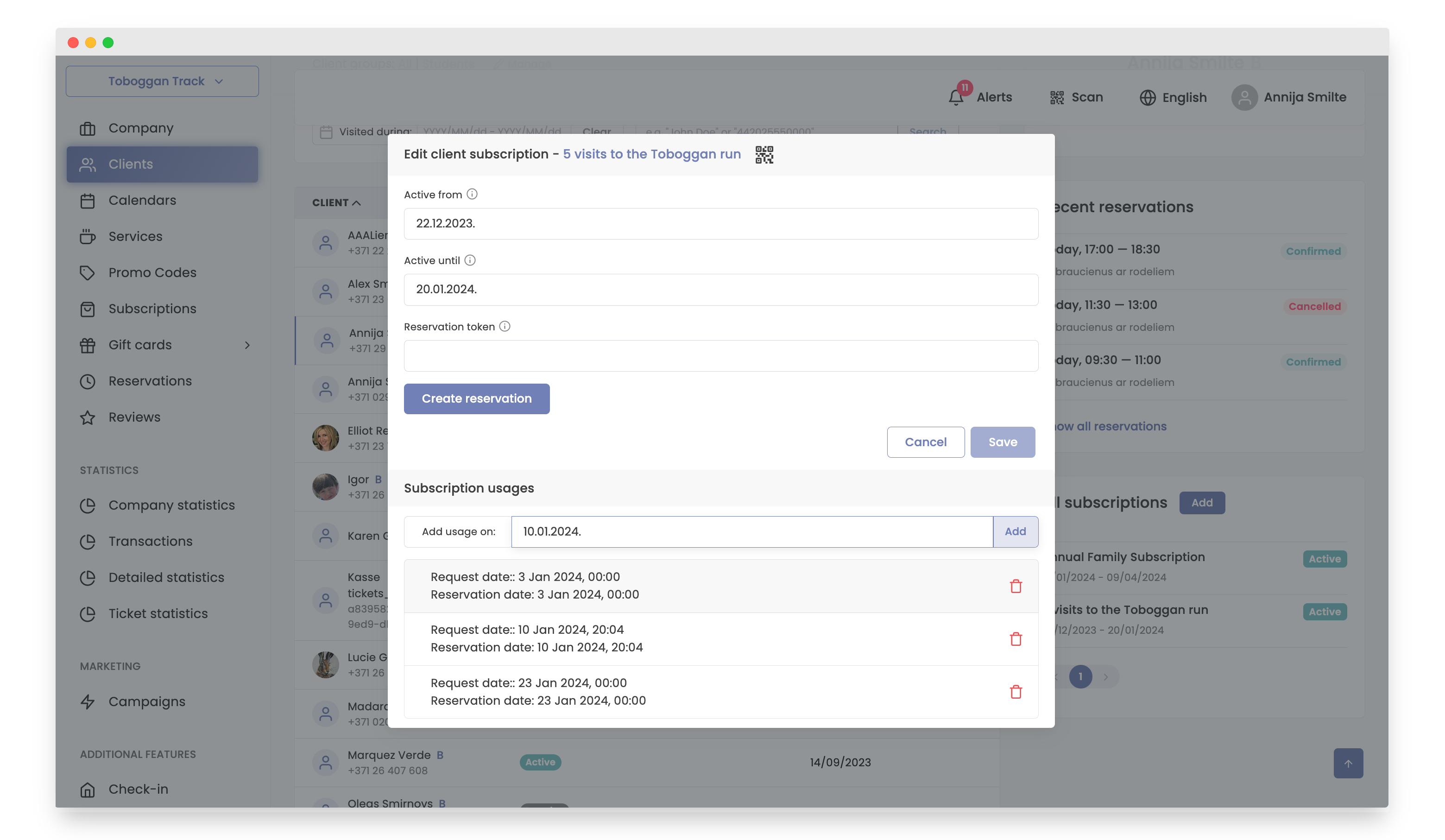
Task: Click the Reservation token input field
Action: (x=720, y=356)
